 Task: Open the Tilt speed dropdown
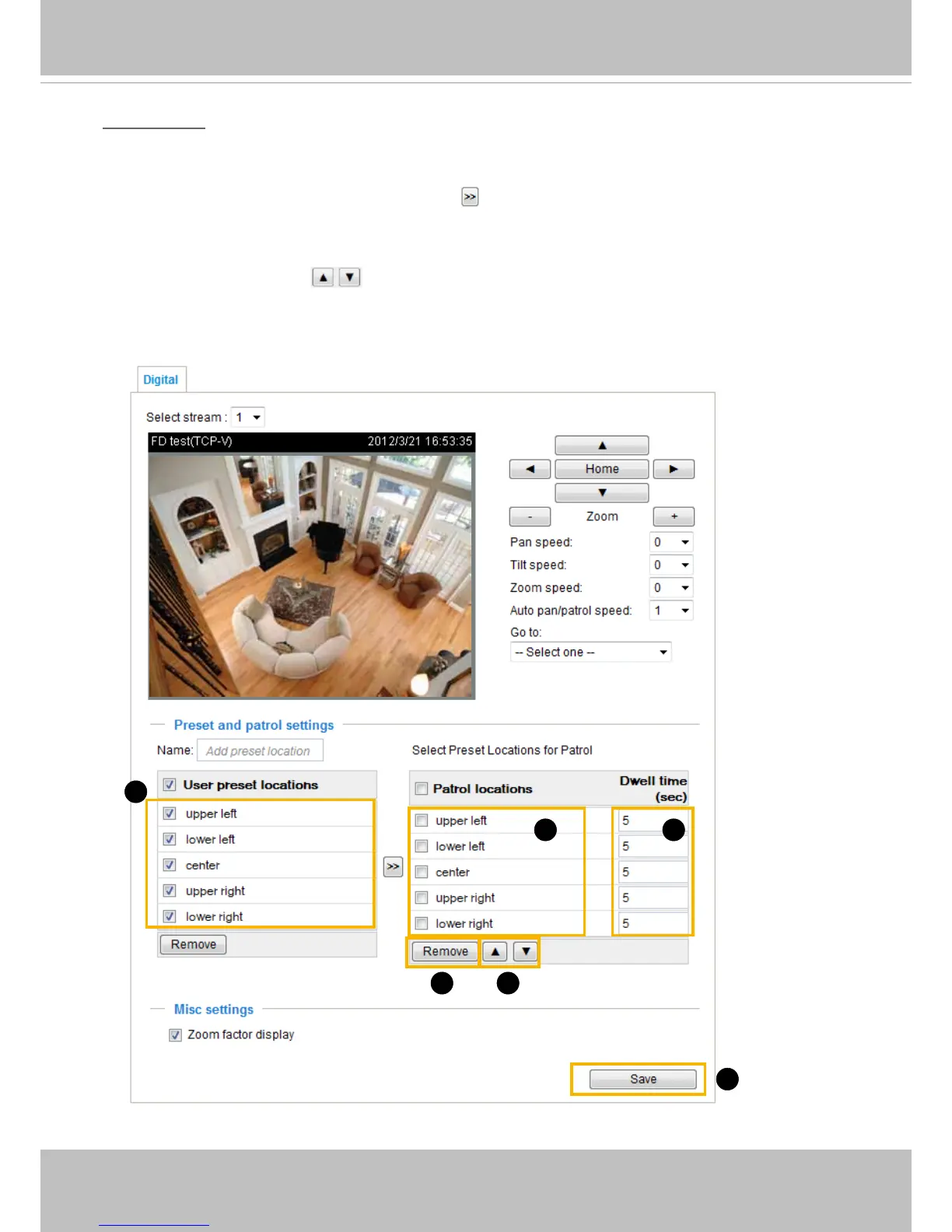point(670,565)
